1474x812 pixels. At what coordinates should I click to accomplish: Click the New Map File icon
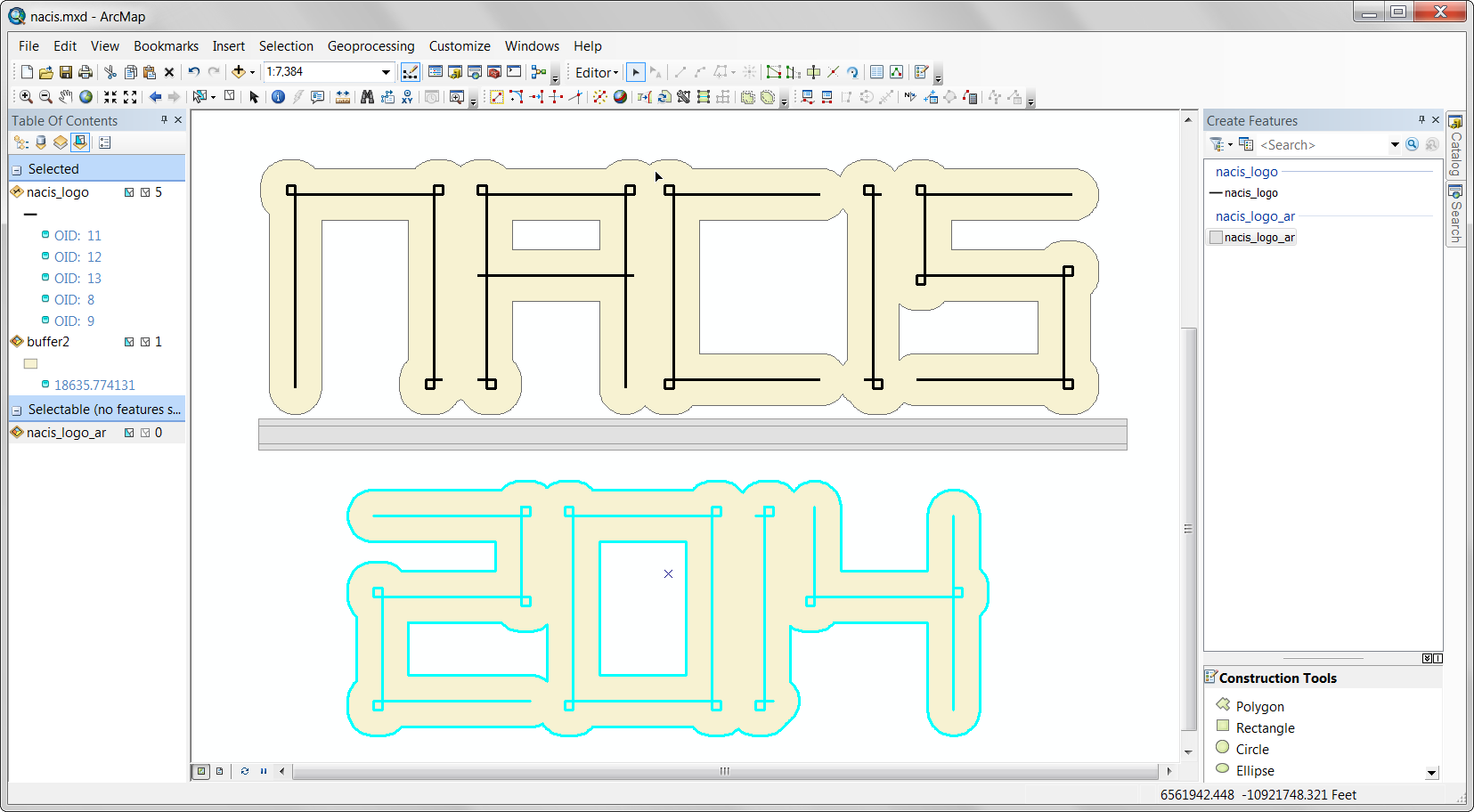(x=27, y=72)
